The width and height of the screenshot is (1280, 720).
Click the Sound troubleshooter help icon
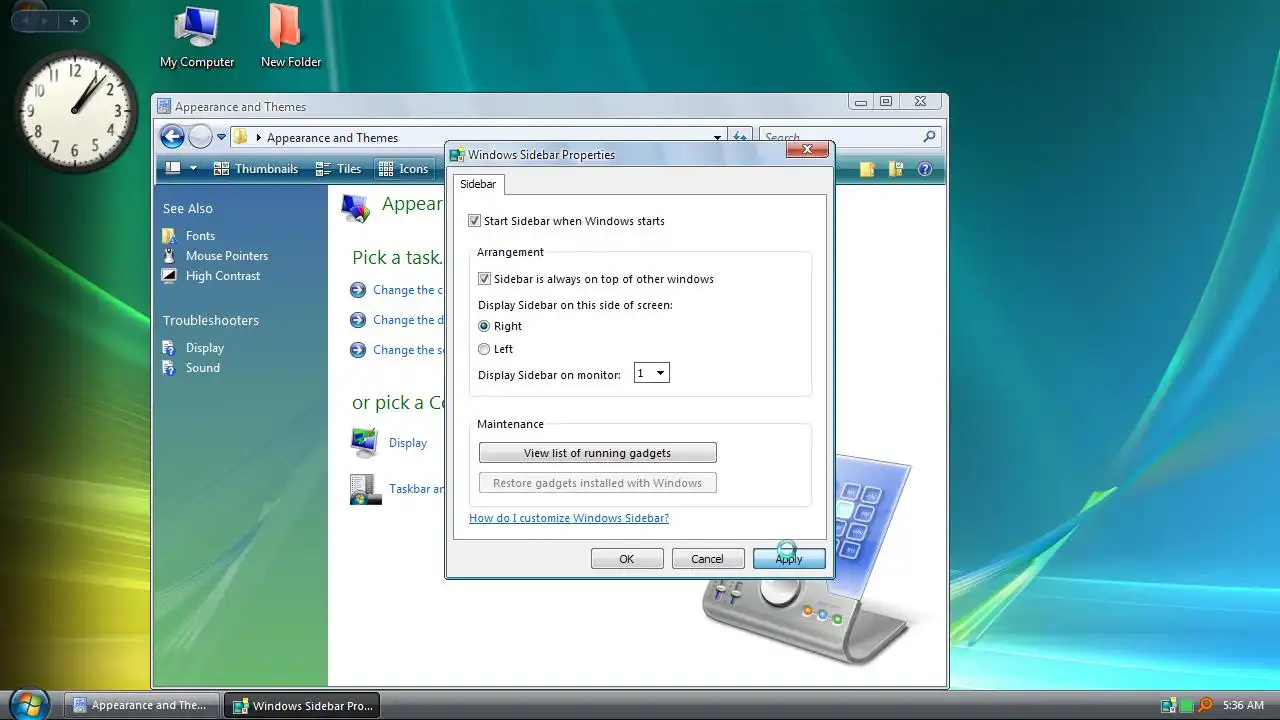pyautogui.click(x=169, y=368)
